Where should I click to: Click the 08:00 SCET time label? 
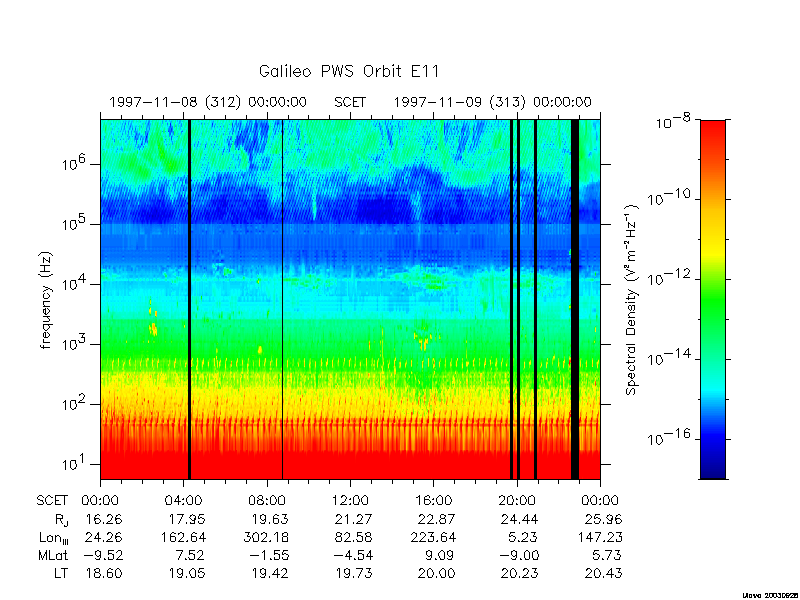pos(267,501)
